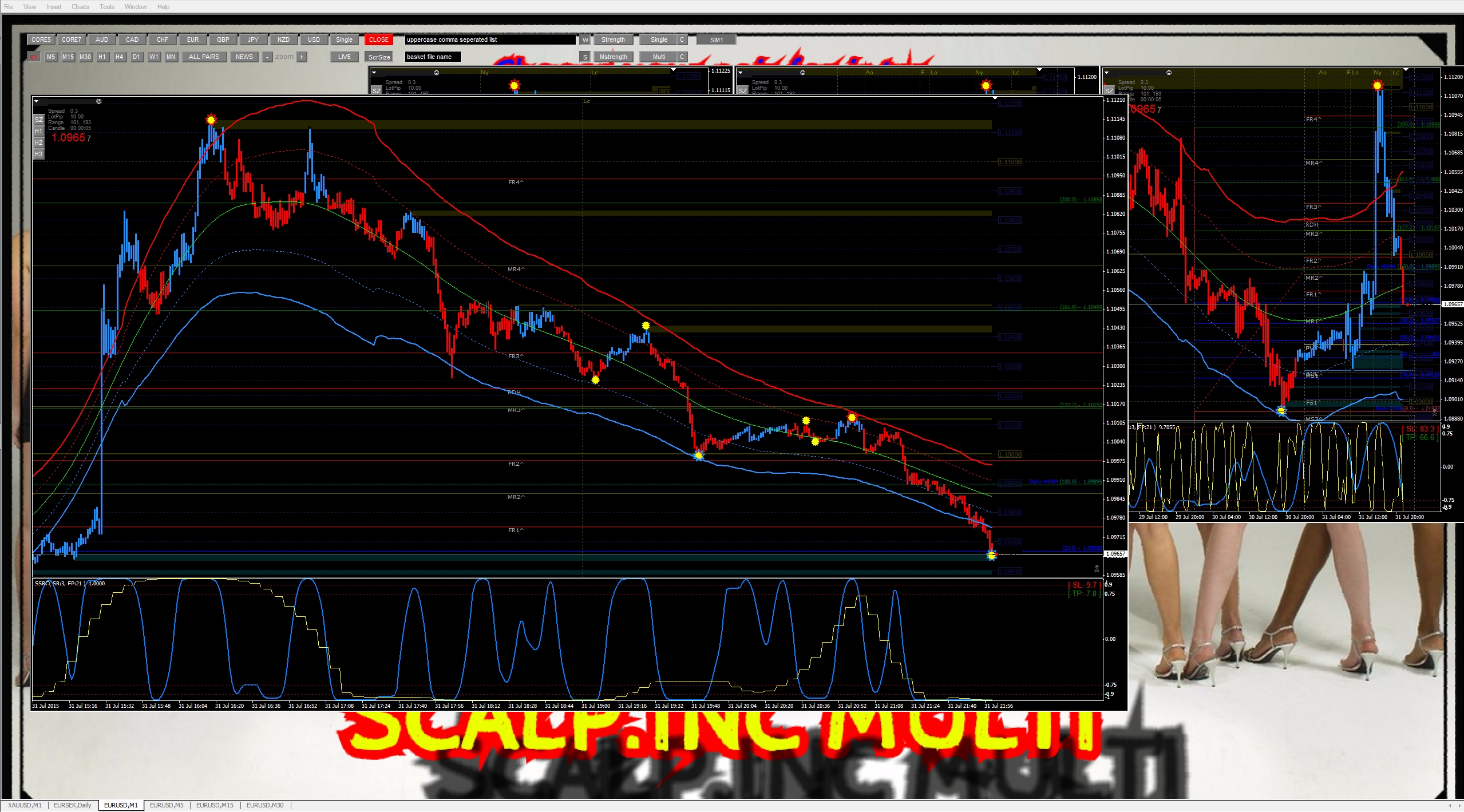Click the C button beside the Strength-row Single
The width and height of the screenshot is (1464, 812).
(682, 39)
